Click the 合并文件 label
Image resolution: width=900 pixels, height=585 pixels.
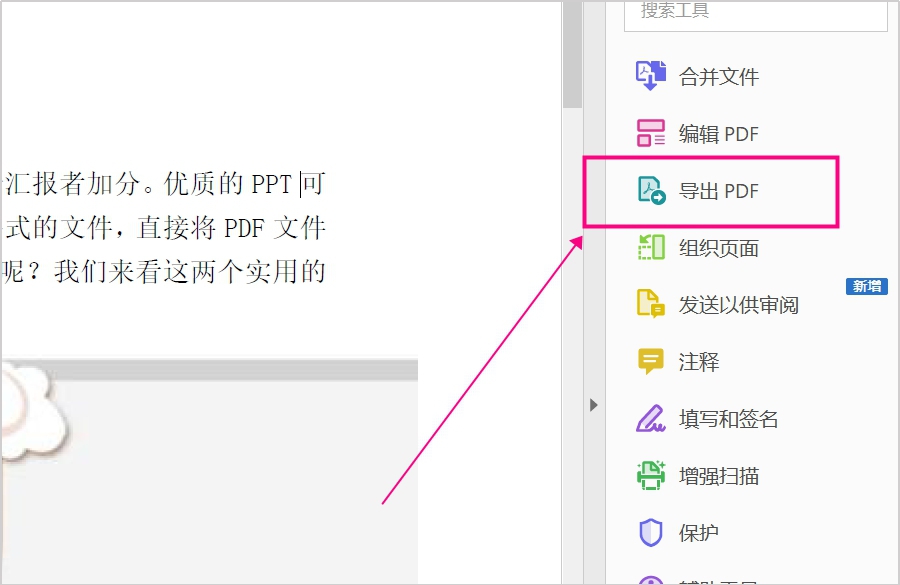point(719,77)
